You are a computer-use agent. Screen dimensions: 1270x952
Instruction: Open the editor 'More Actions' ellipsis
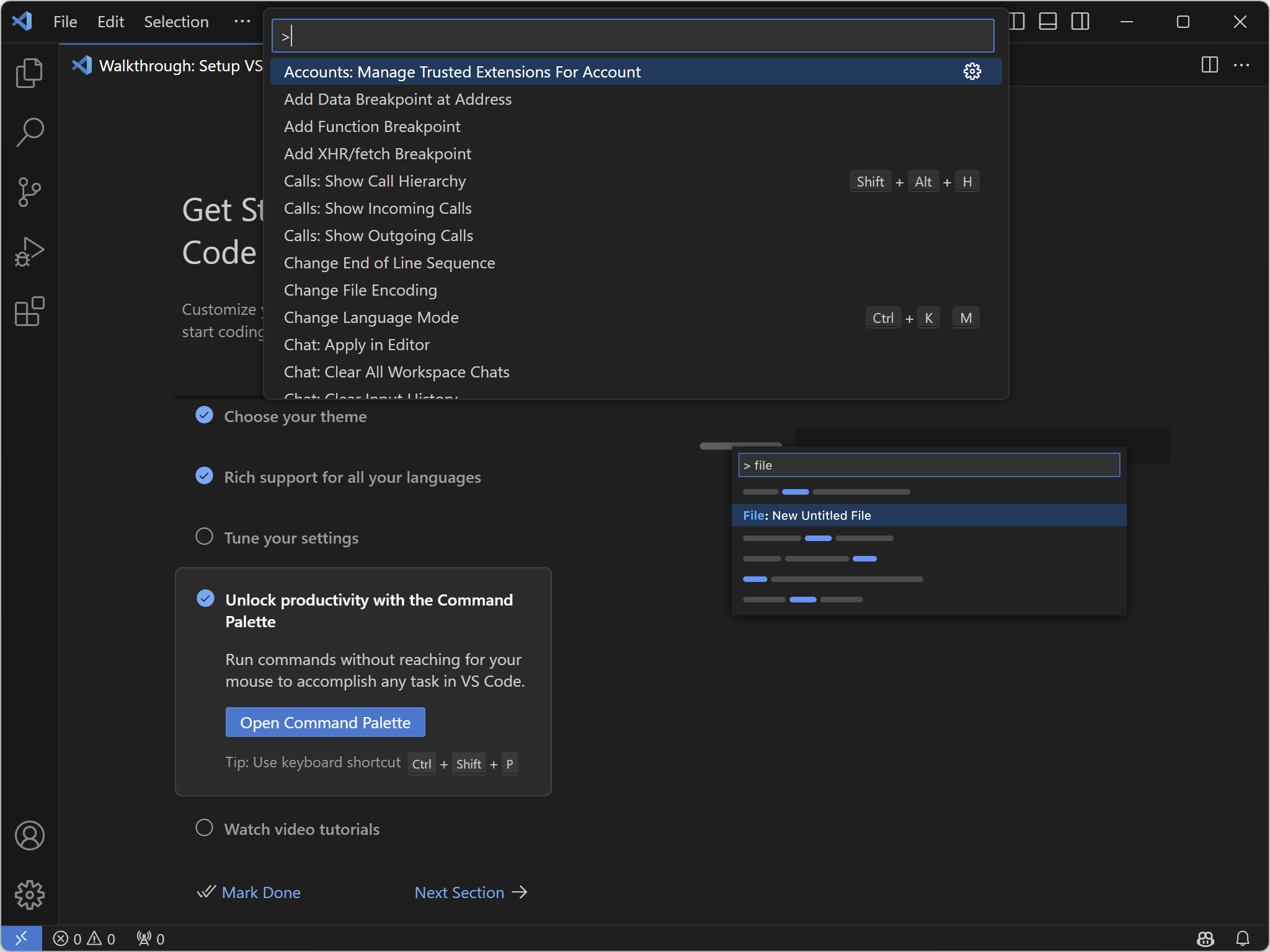[x=1241, y=65]
